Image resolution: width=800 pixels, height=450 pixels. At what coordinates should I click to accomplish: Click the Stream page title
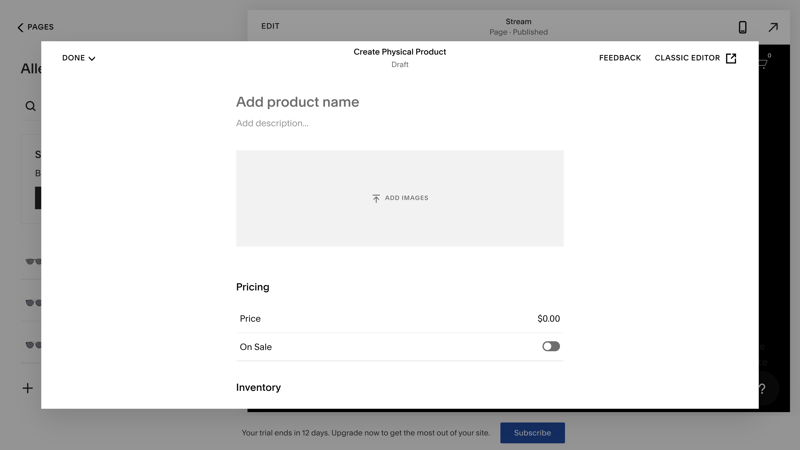tap(518, 21)
